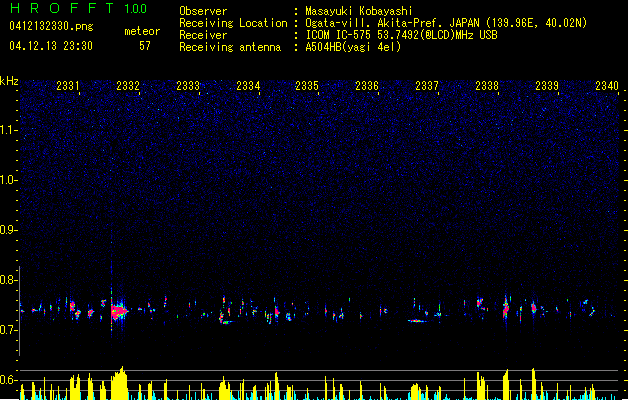Click the Observer label

coord(203,11)
